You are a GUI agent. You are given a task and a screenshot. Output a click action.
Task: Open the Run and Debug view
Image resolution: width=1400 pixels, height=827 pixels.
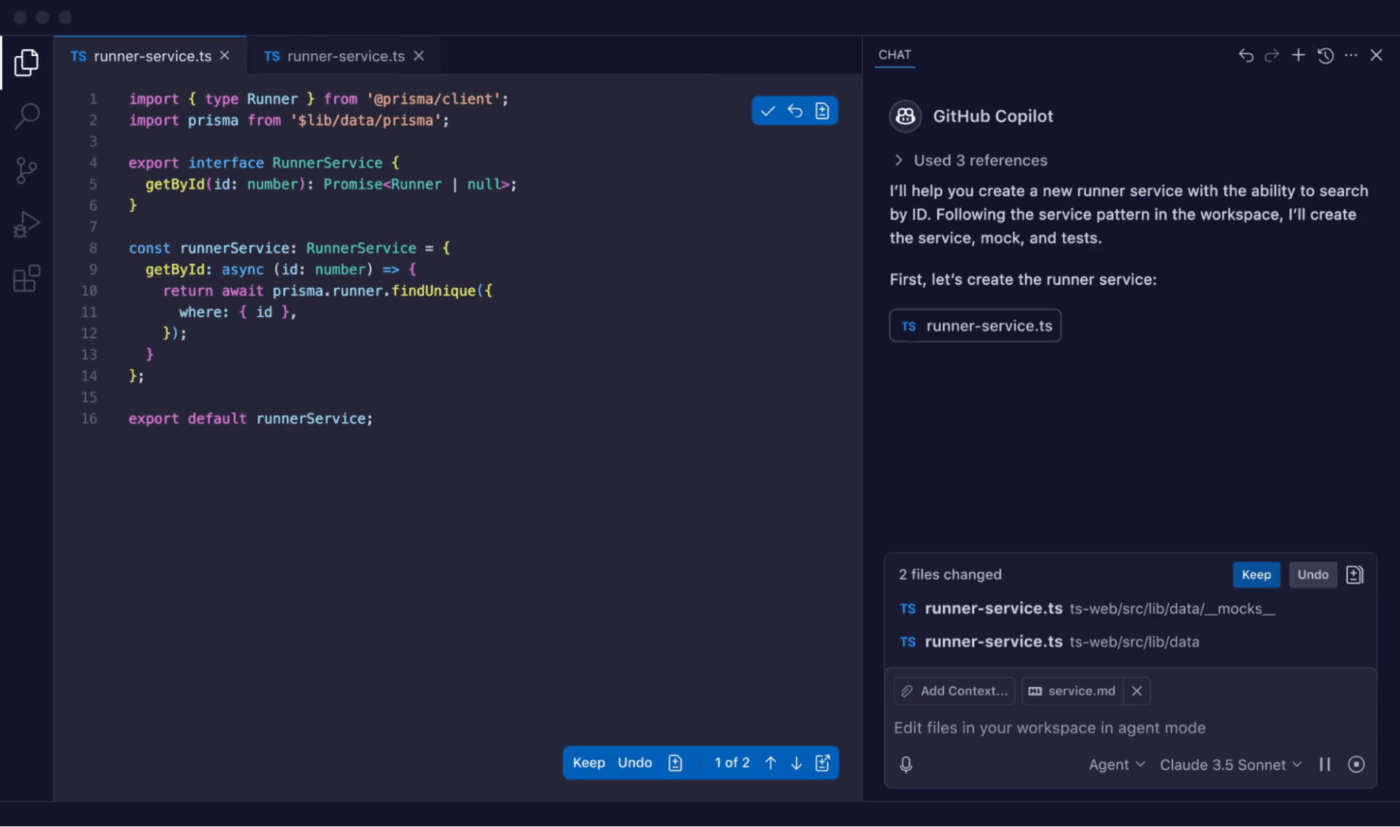(x=26, y=224)
